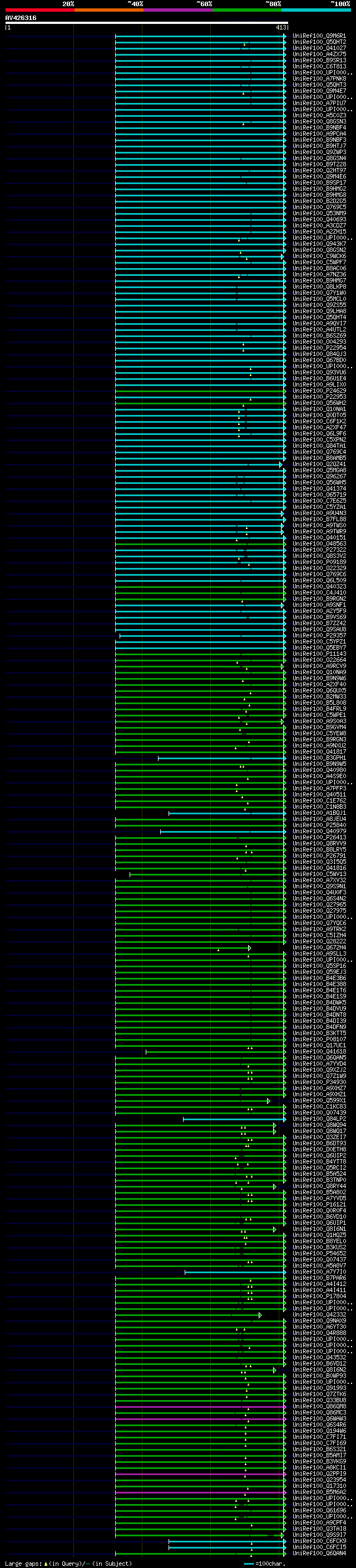Select label UniRef100_B8LRY5
356x1568 pixels.
[319, 850]
